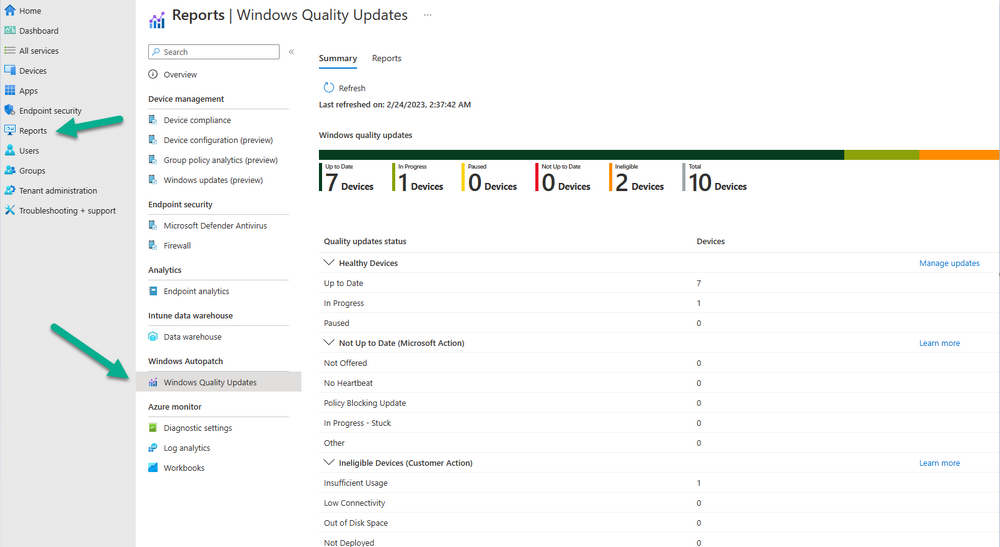Select the Not Offered row
The image size is (1000, 547).
659,363
